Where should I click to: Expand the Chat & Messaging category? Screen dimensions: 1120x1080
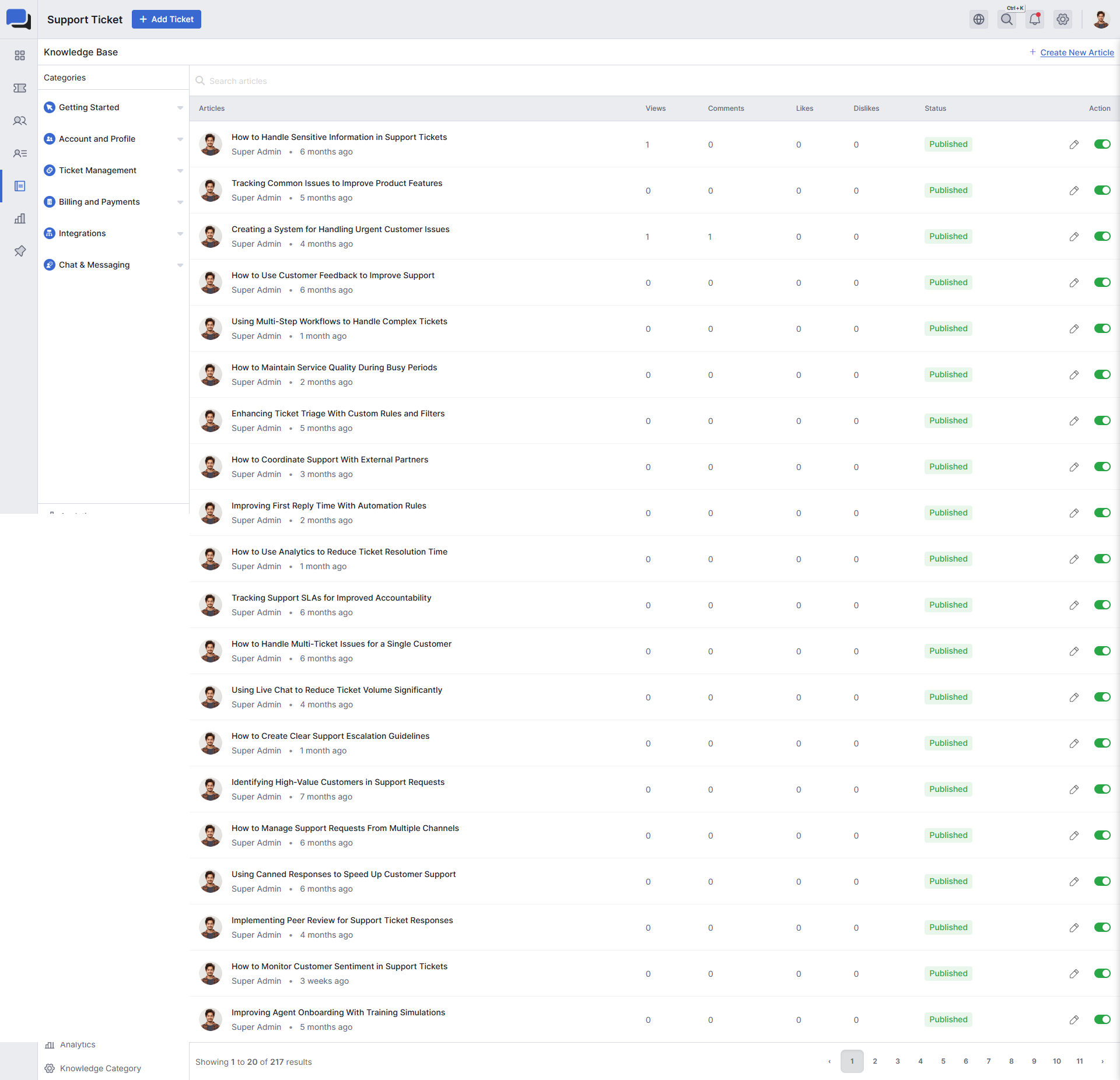(x=180, y=265)
